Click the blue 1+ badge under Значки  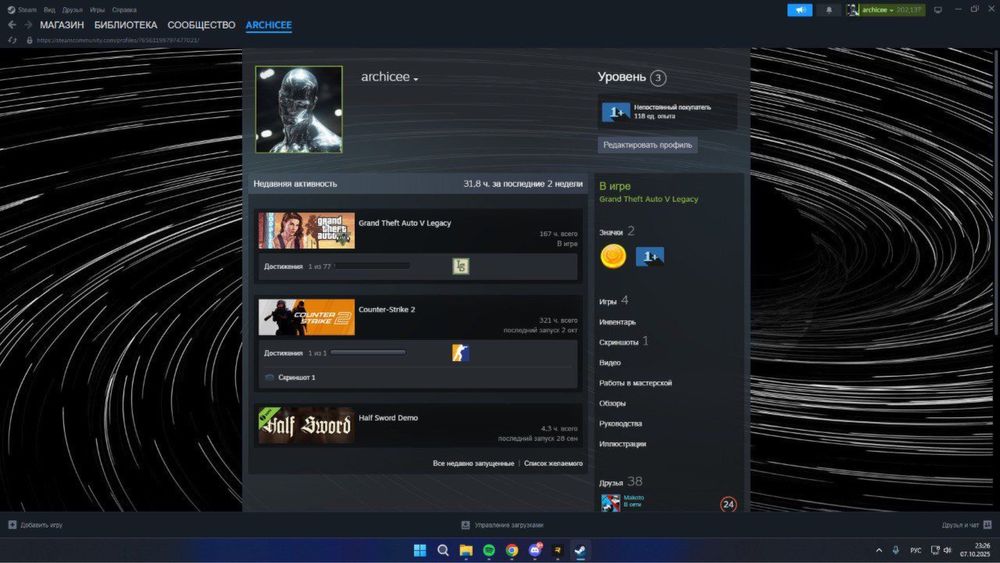(650, 256)
